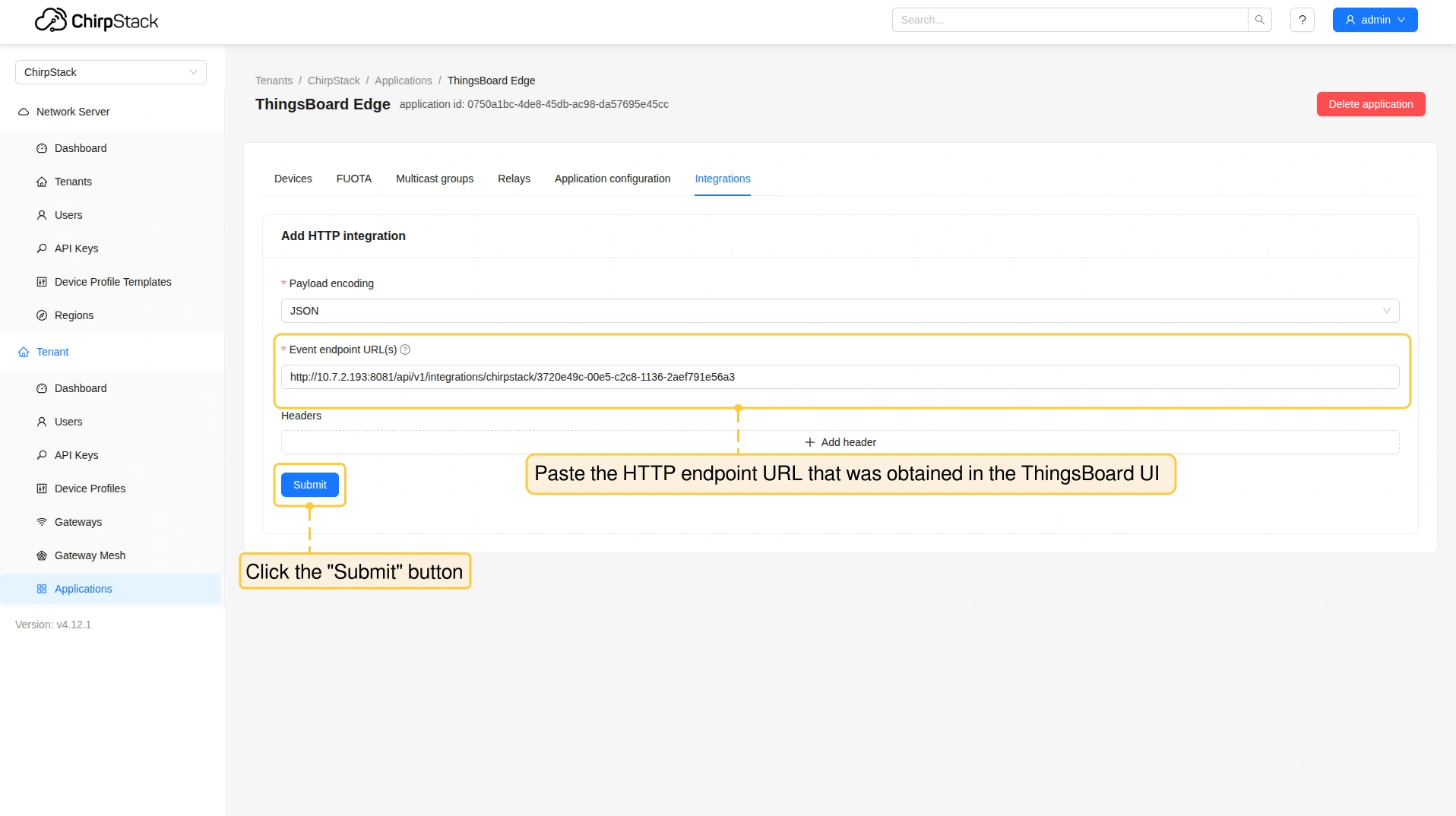The width and height of the screenshot is (1456, 816).
Task: Click the Submit button
Action: pos(309,485)
